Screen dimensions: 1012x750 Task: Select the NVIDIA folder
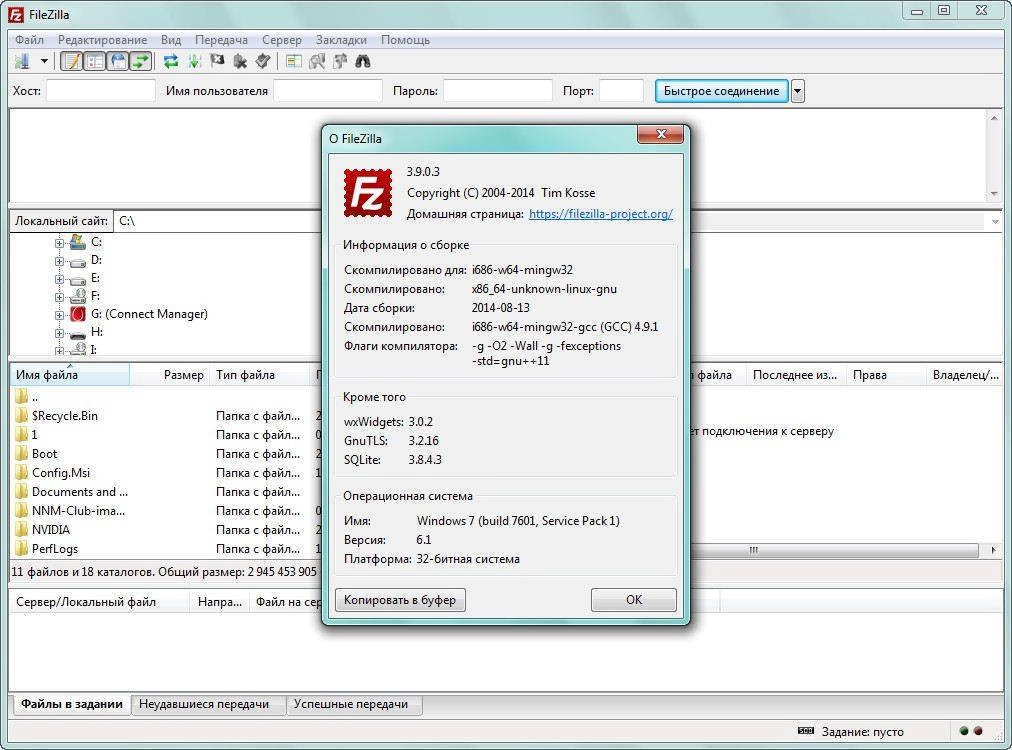click(x=50, y=529)
